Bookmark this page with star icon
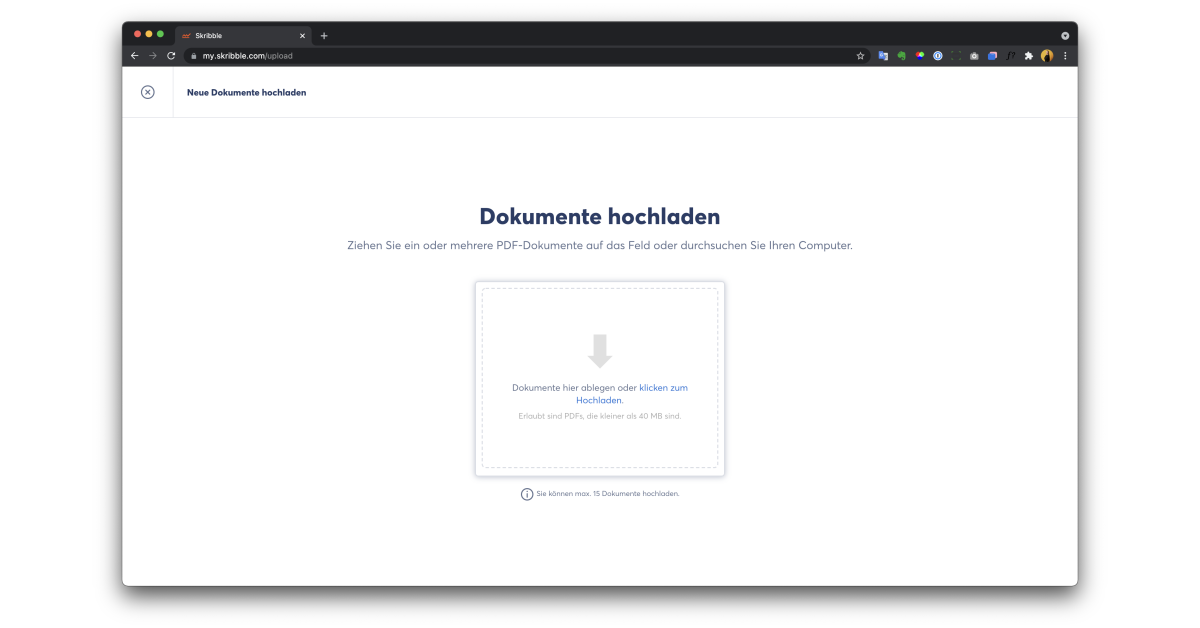Image resolution: width=1200 pixels, height=628 pixels. (860, 56)
